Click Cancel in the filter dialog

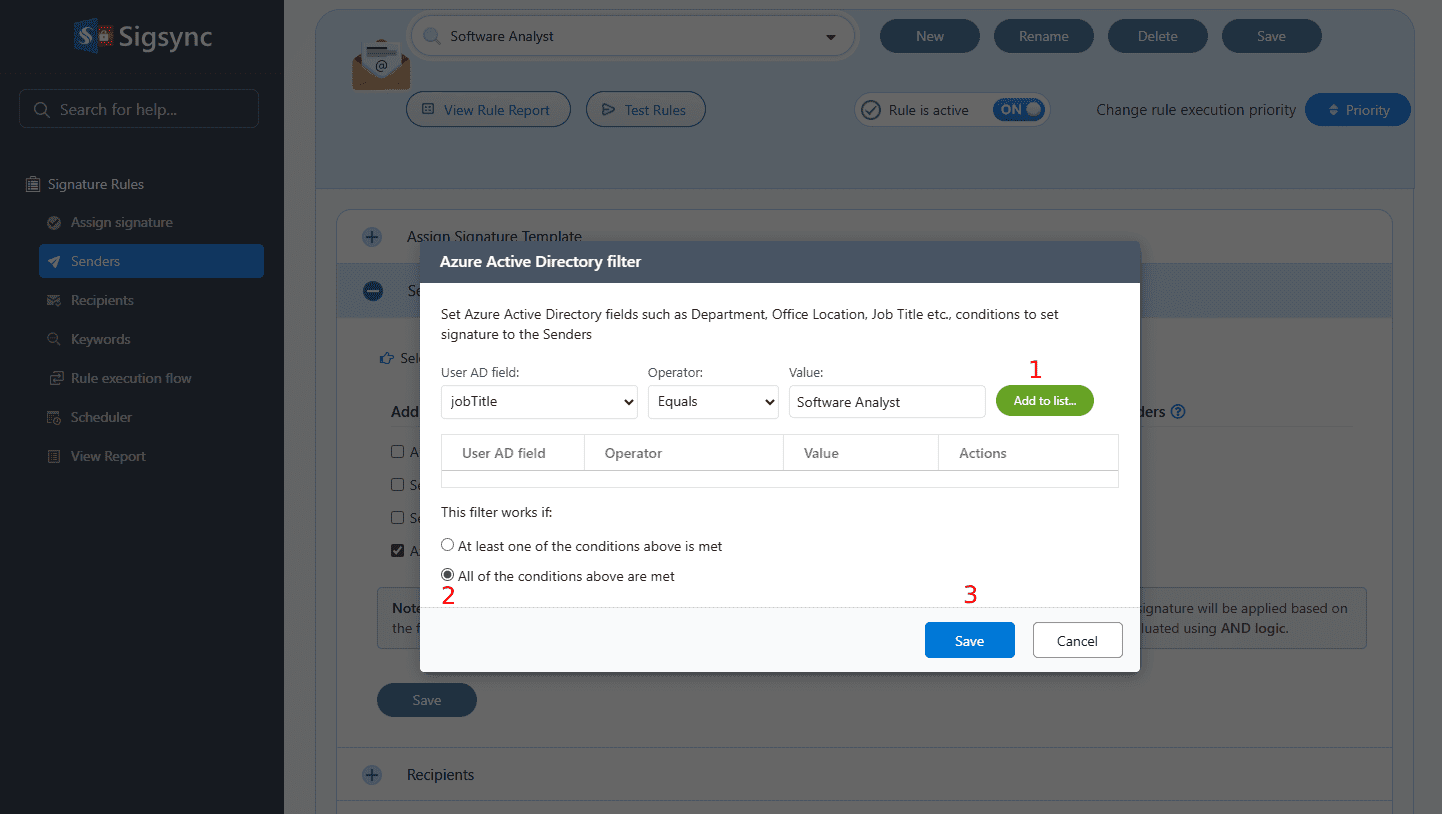[1077, 641]
